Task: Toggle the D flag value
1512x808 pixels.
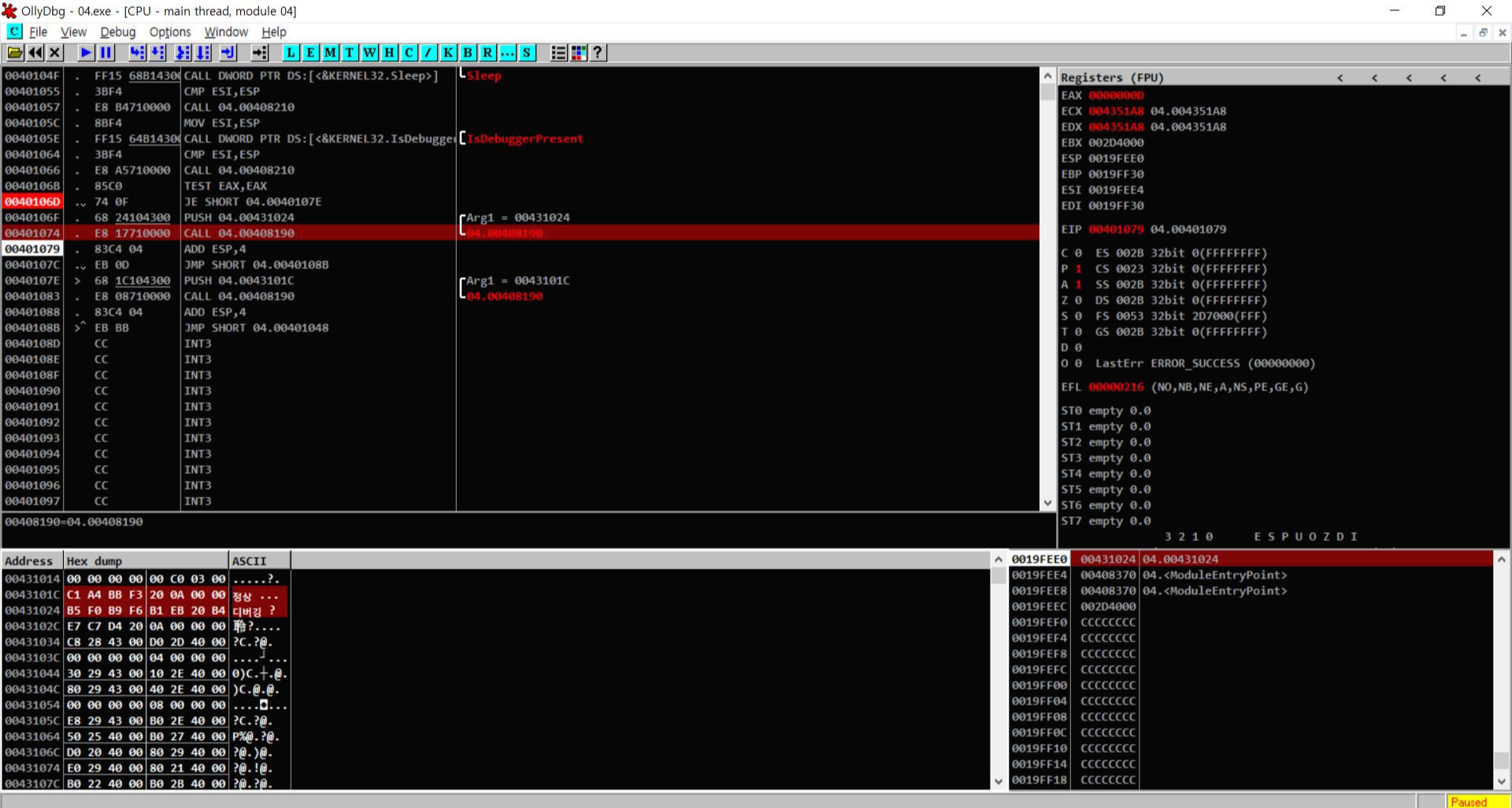Action: click(x=1078, y=347)
